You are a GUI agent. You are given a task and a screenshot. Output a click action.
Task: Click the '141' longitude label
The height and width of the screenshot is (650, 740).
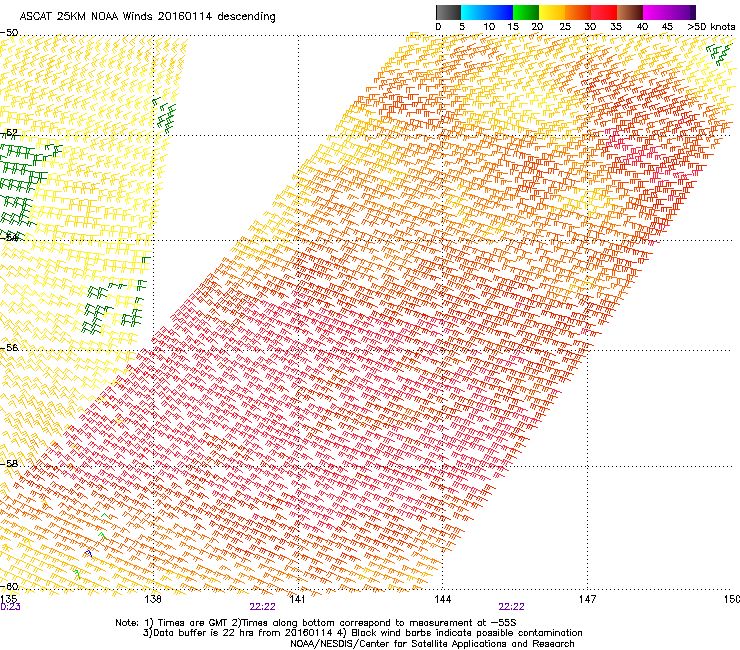pyautogui.click(x=297, y=599)
